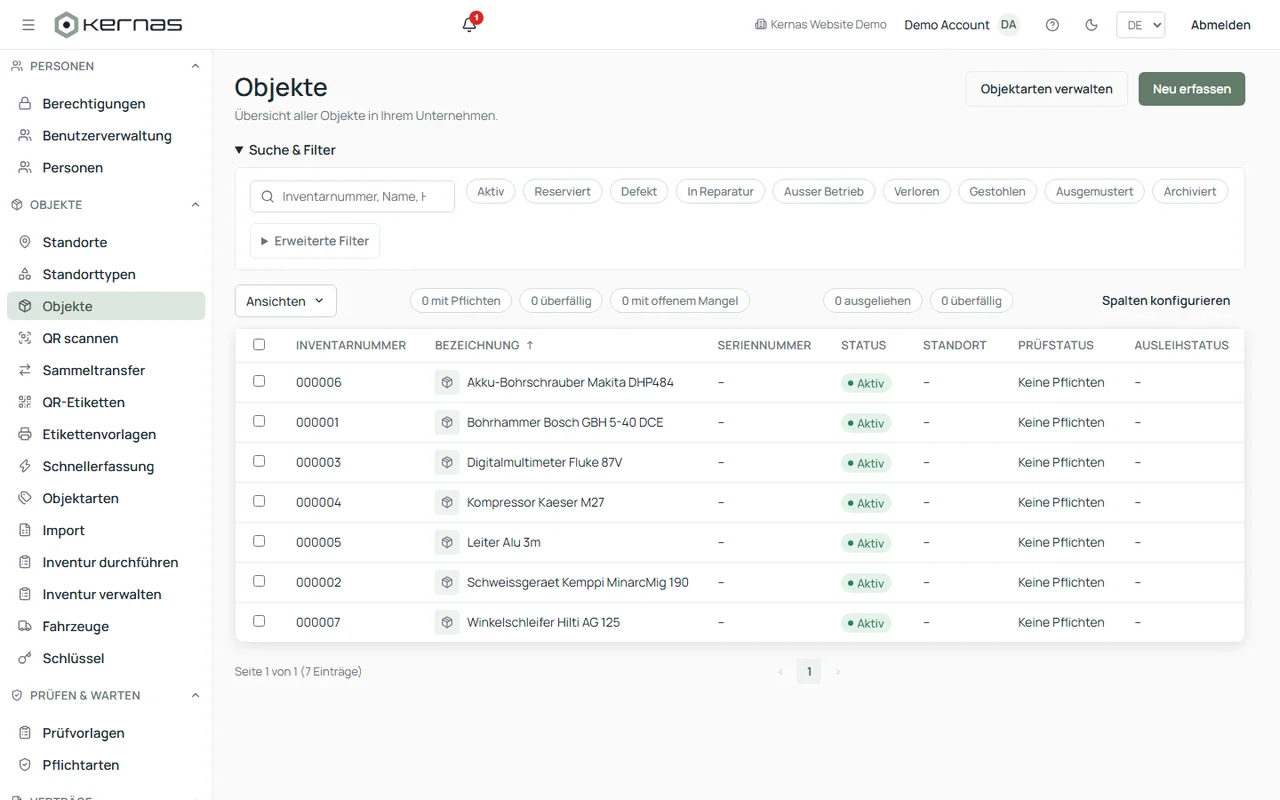Screen dimensions: 1280x800
Task: Check the Leiter Alu 3m row
Action: [259, 541]
